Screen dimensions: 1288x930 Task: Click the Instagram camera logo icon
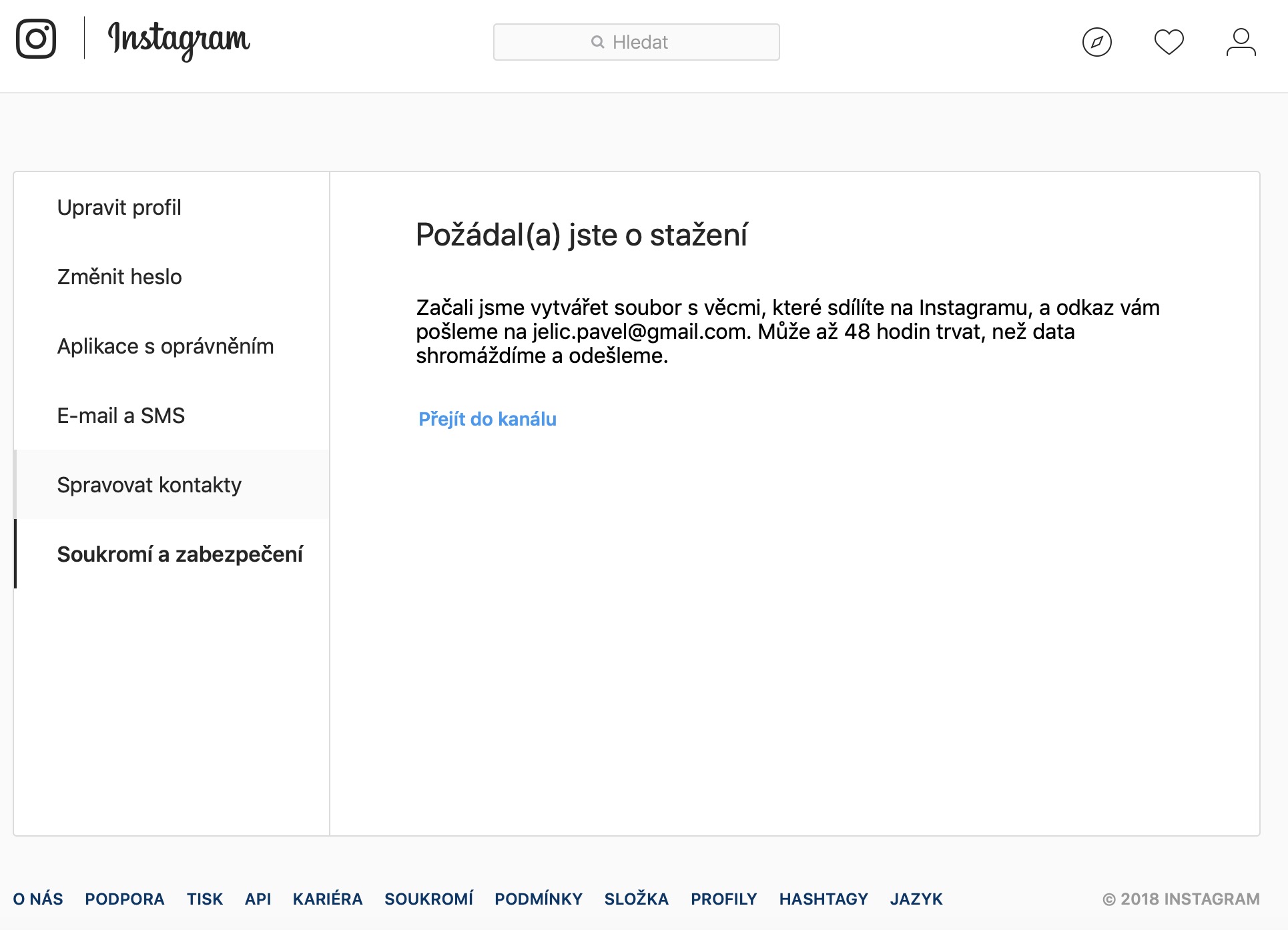(x=36, y=39)
